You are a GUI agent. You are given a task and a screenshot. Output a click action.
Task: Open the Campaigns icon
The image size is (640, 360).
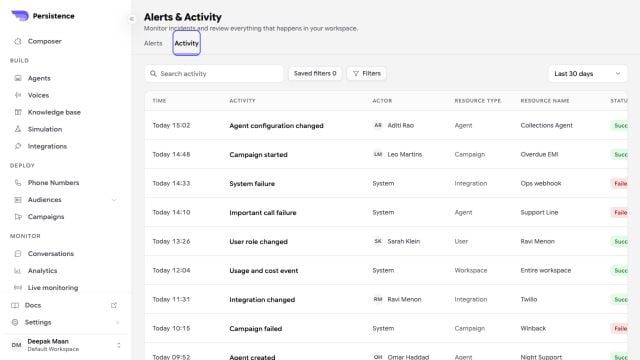[18, 217]
